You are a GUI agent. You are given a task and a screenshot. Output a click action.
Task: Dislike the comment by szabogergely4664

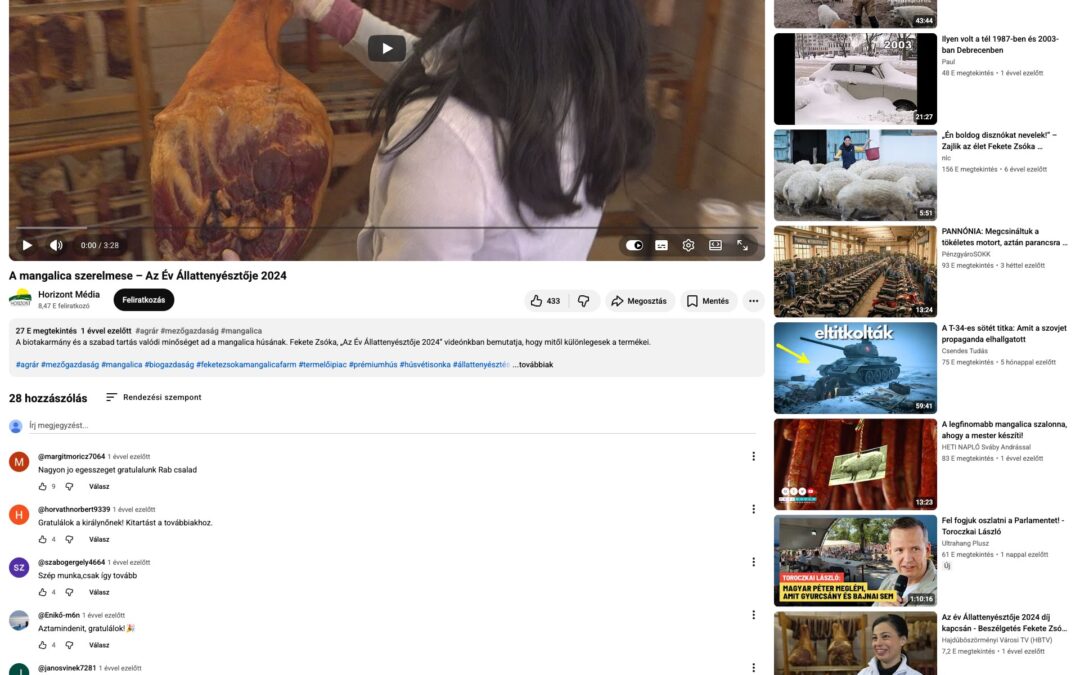point(69,592)
